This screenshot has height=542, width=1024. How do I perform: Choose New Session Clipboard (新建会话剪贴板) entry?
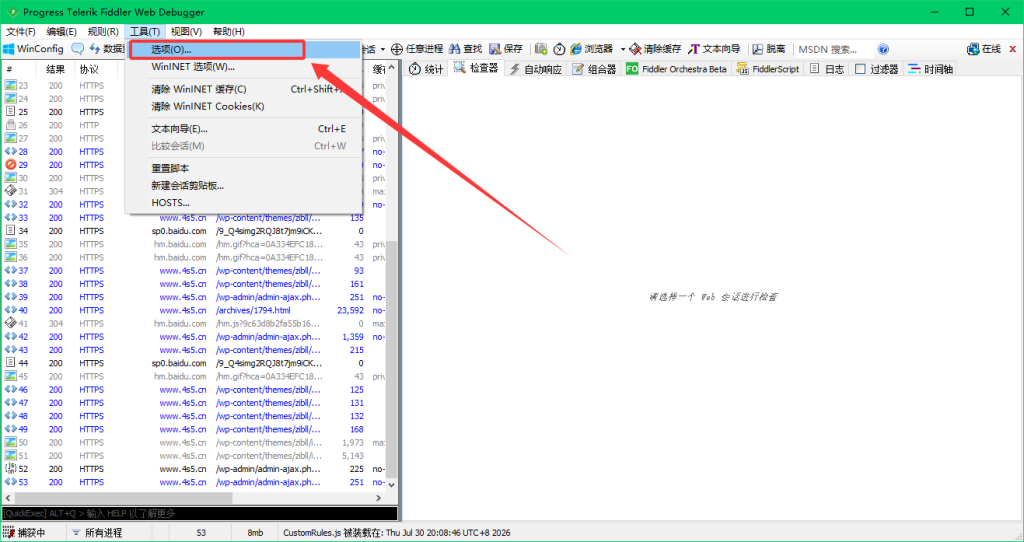243,185
